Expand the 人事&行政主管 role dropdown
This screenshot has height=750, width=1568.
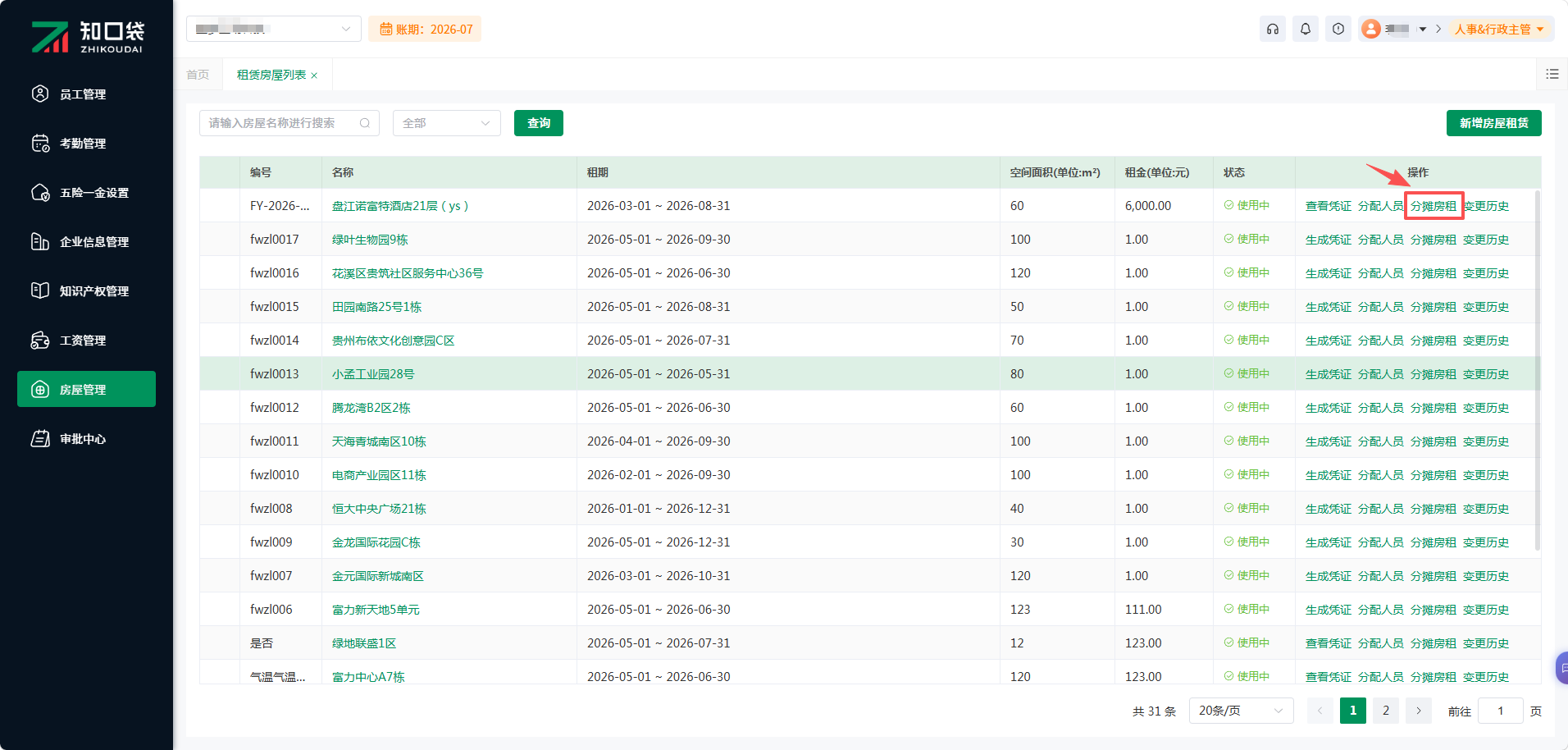pos(1500,29)
